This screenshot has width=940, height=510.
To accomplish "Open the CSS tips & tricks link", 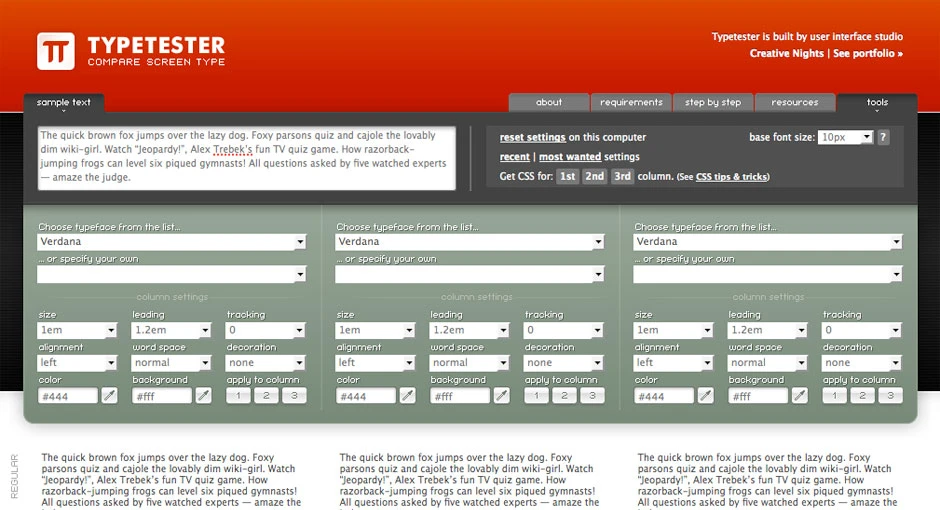I will (x=731, y=177).
